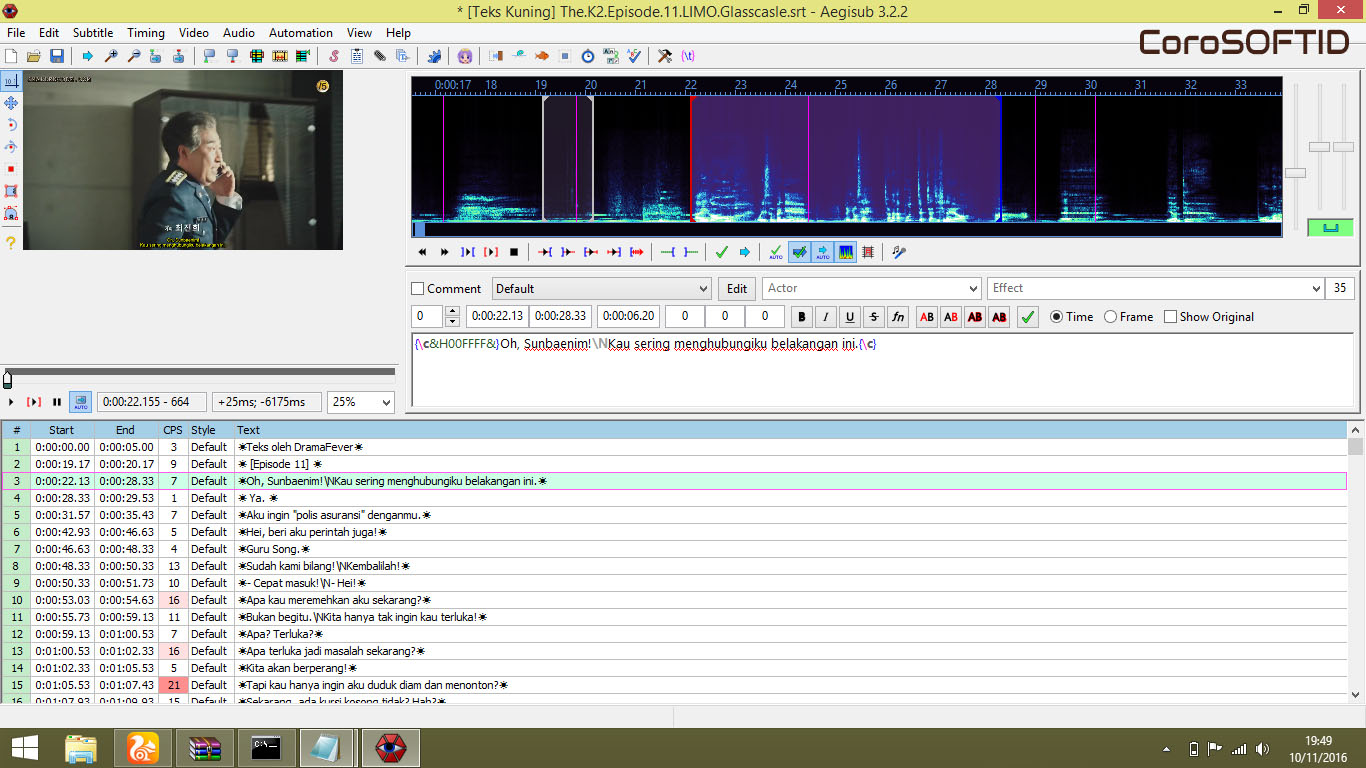Image resolution: width=1366 pixels, height=768 pixels.
Task: Open Timing Post-Processor clock icon
Action: 588,56
